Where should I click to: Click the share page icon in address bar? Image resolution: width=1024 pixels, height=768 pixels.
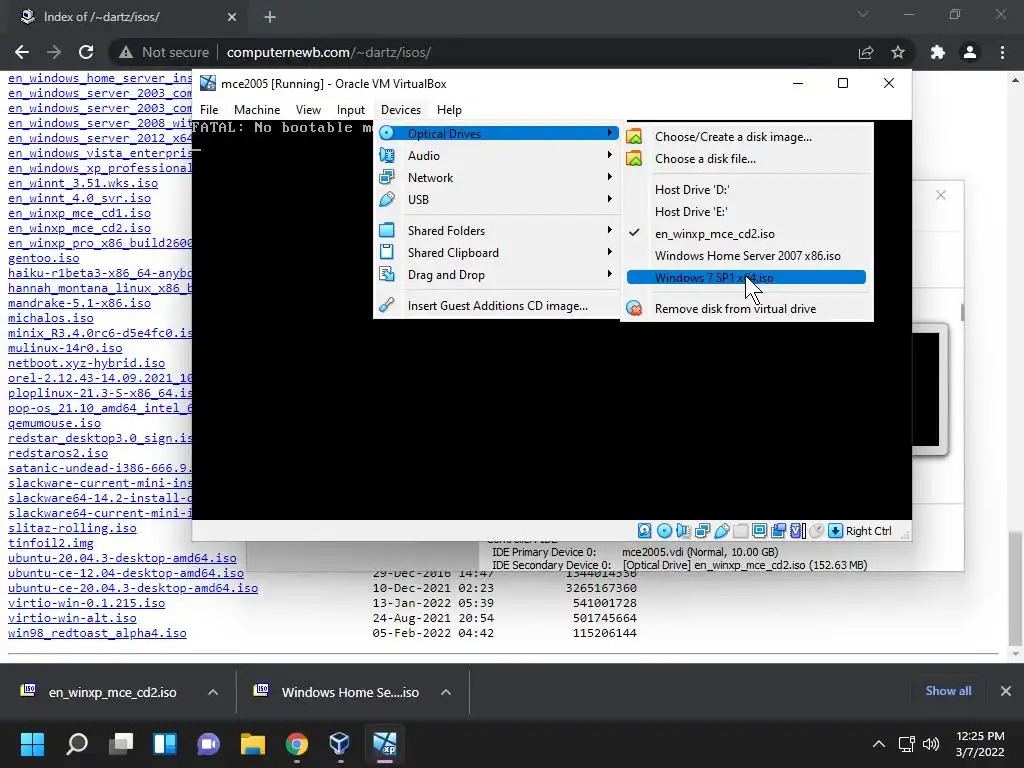866,52
